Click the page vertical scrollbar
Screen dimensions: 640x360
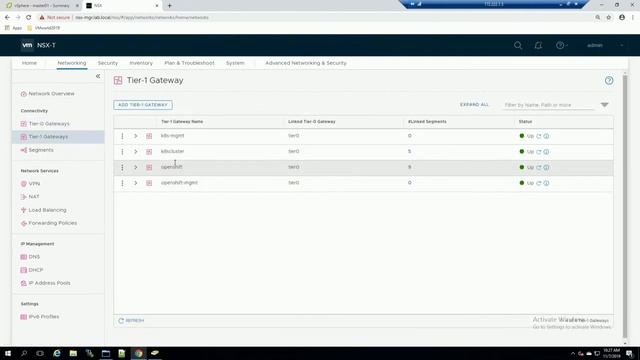point(624,206)
